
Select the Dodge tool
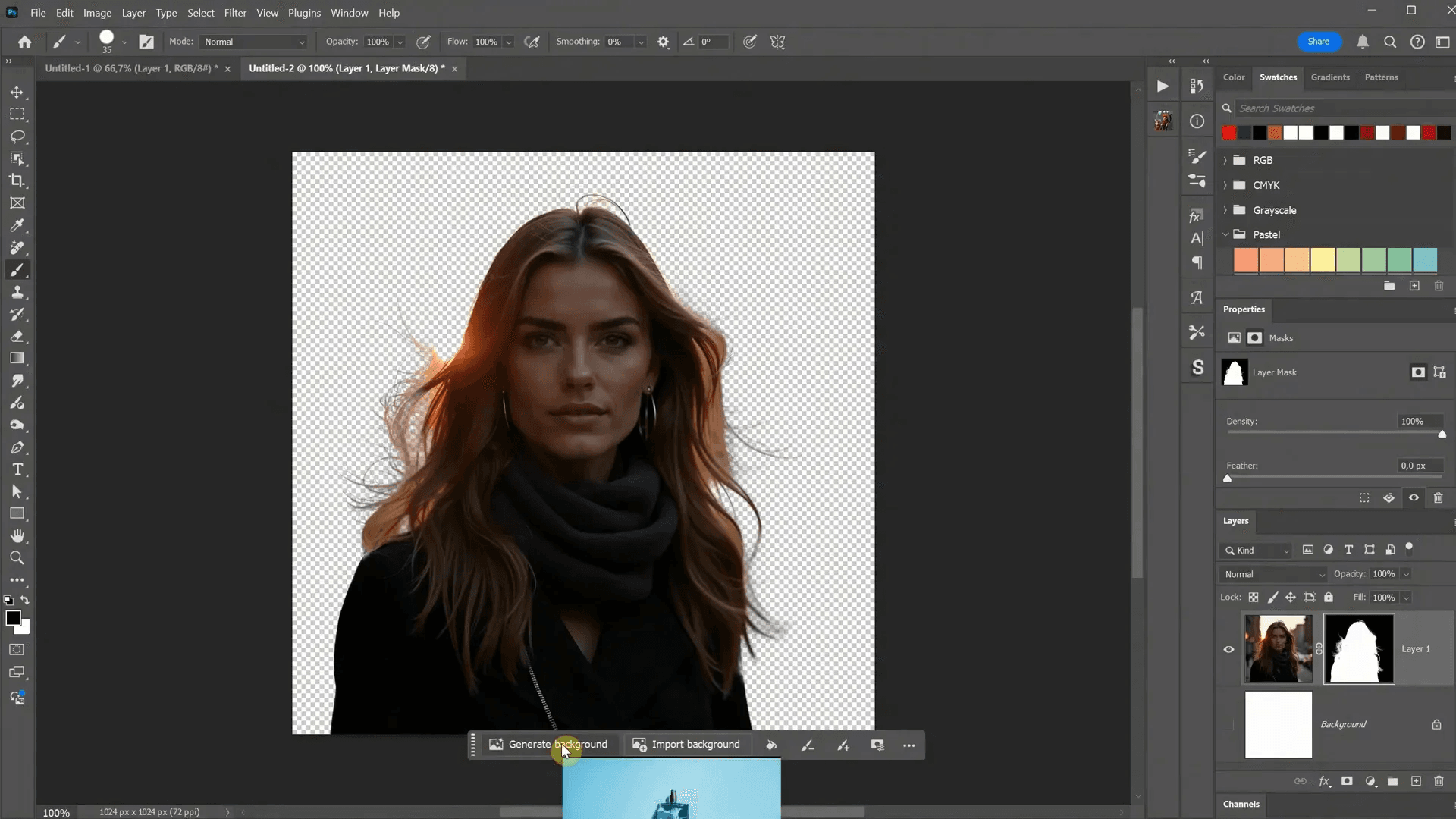(x=17, y=425)
